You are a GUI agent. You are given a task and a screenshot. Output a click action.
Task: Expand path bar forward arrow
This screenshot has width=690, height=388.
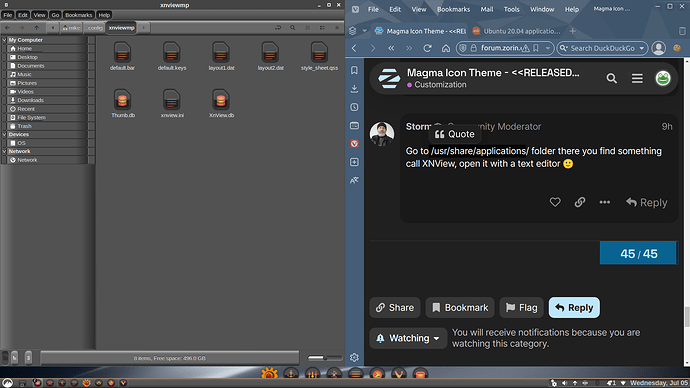click(143, 28)
